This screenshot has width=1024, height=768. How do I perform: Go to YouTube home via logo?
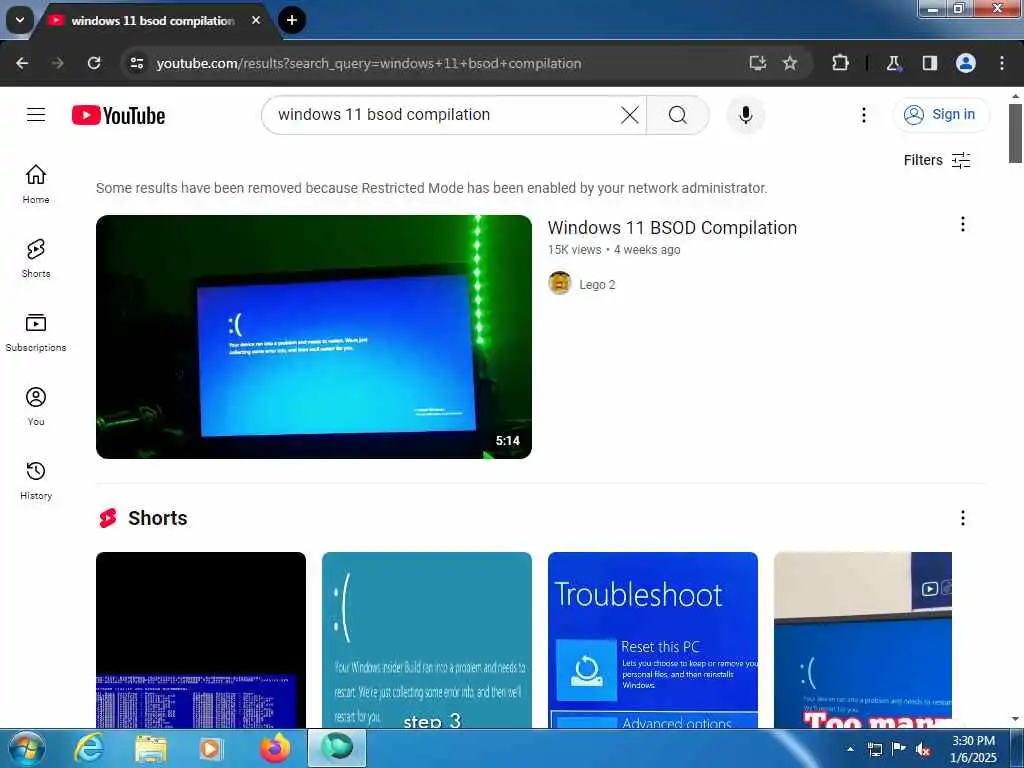coord(118,116)
